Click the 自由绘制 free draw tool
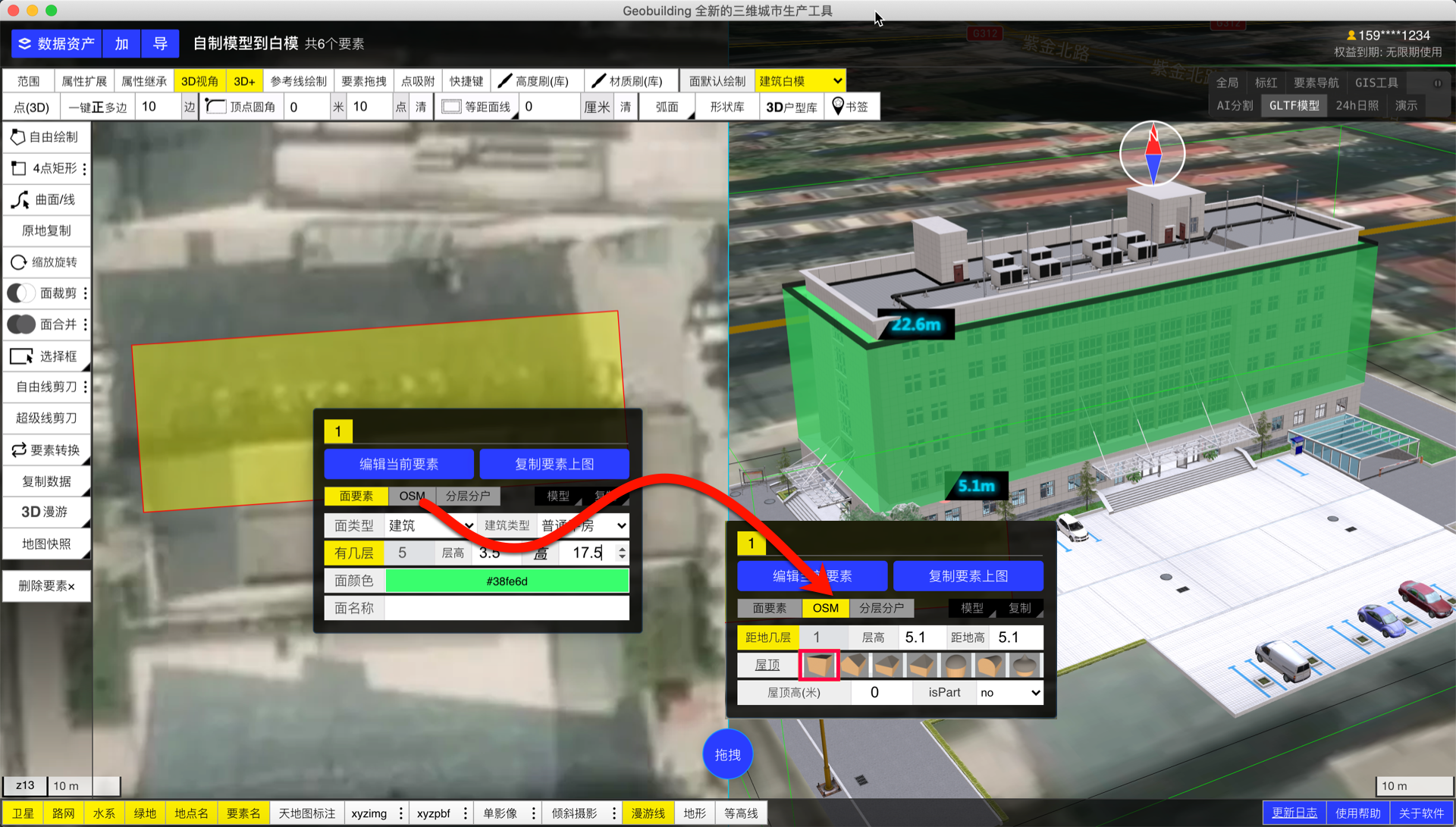 (x=46, y=137)
